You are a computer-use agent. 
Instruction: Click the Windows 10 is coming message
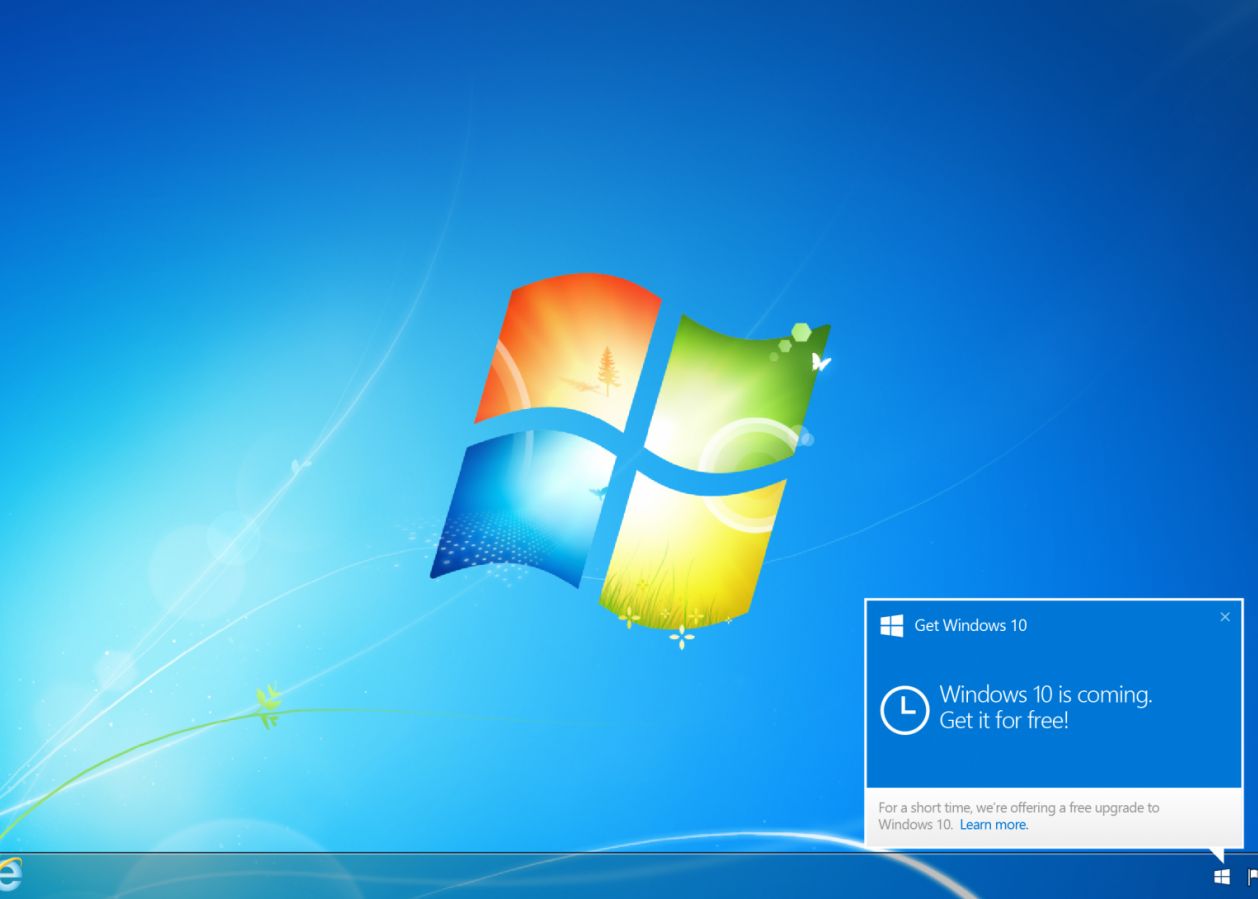point(1046,694)
